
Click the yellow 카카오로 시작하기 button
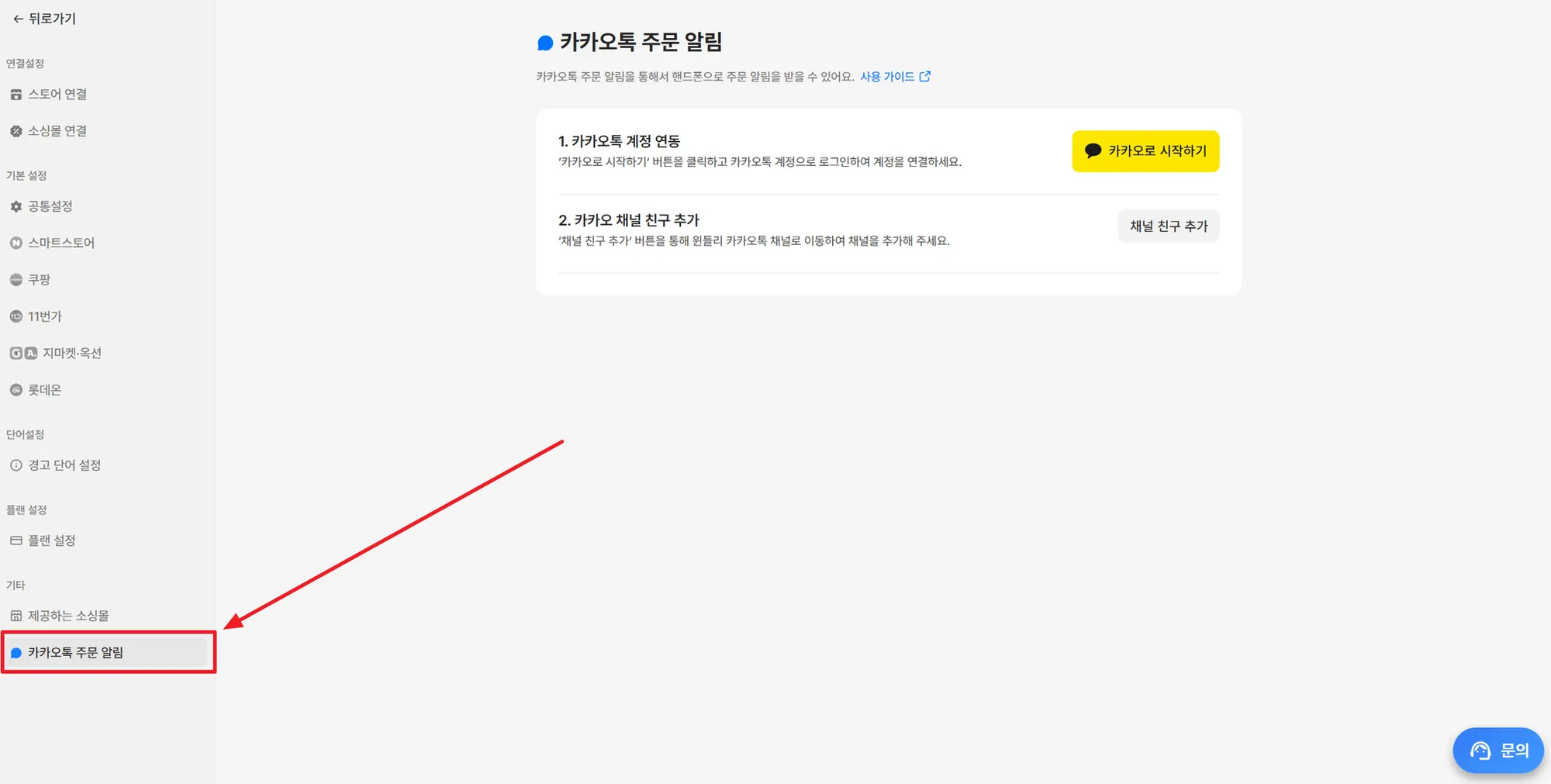click(1145, 151)
